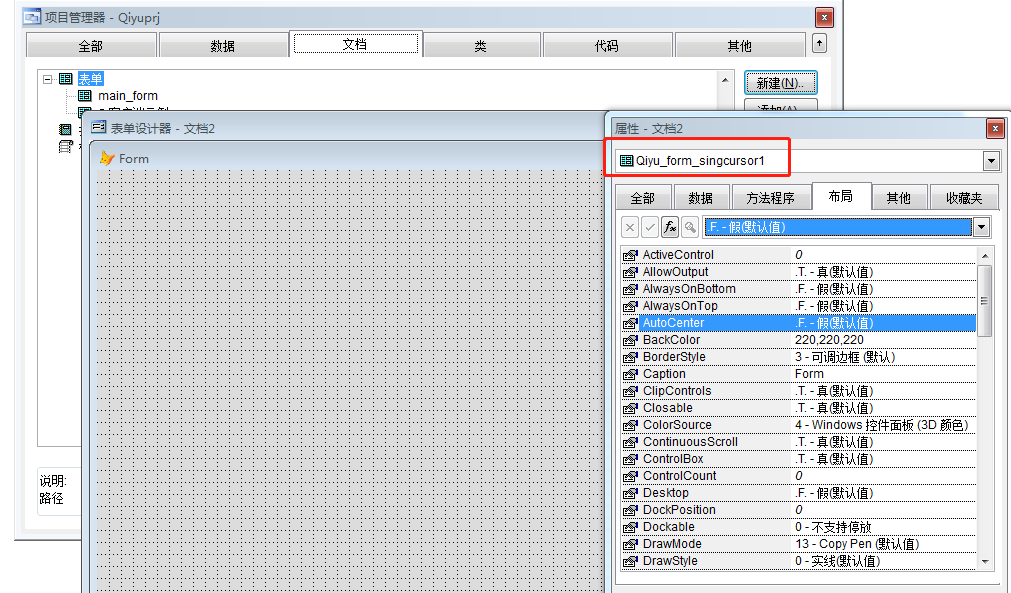Click the 表单 node icon in tree
This screenshot has width=1011, height=593.
[x=65, y=79]
